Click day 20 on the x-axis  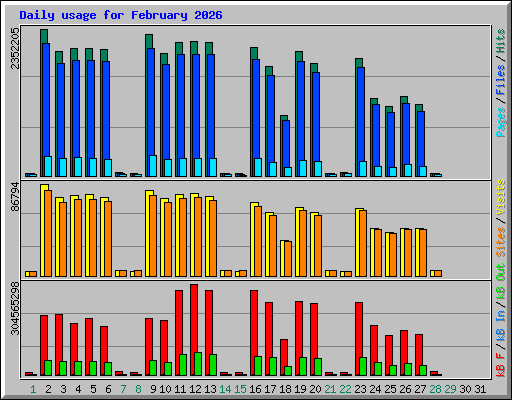tap(315, 389)
